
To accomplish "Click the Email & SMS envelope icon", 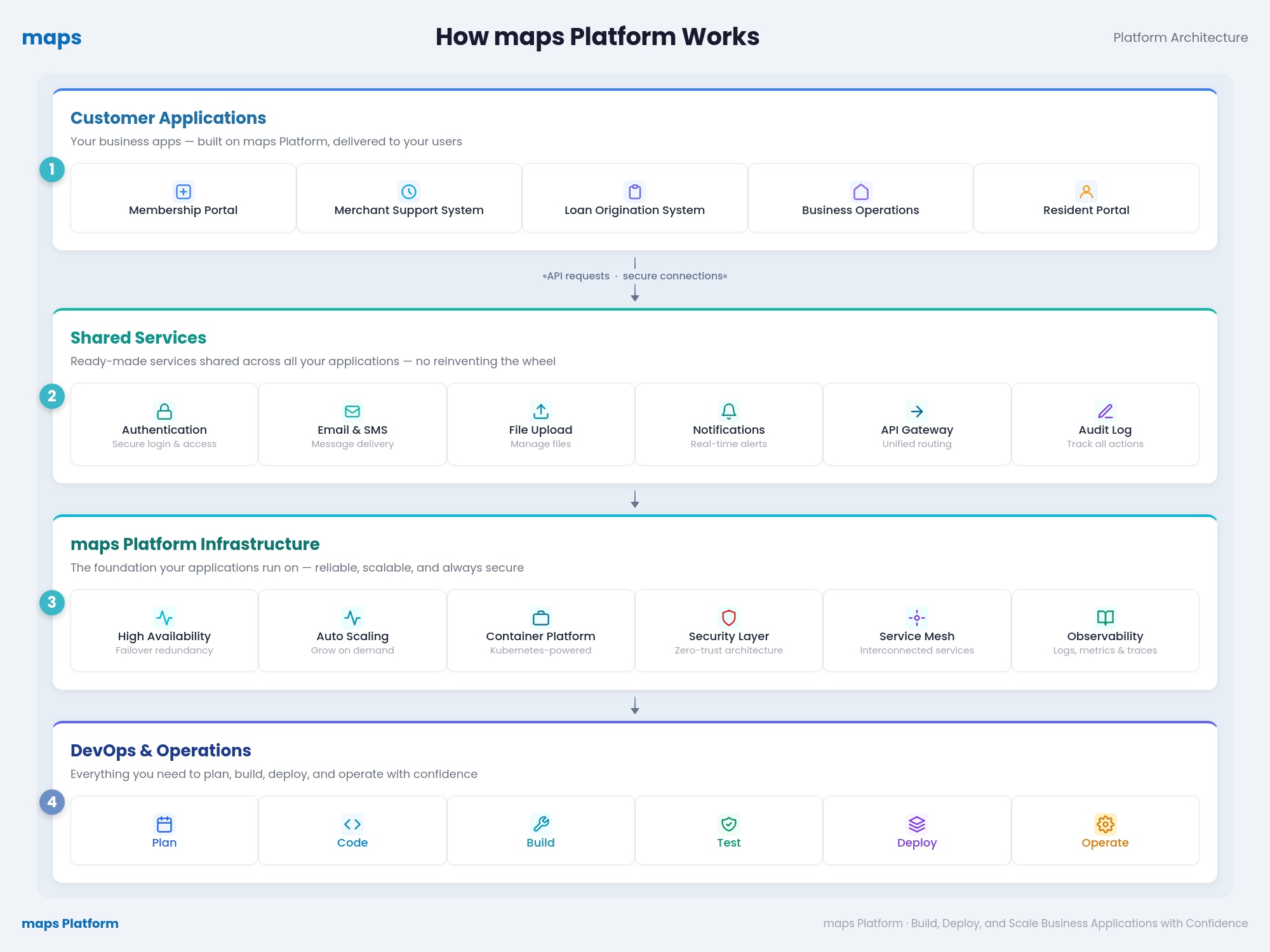I will pyautogui.click(x=352, y=412).
